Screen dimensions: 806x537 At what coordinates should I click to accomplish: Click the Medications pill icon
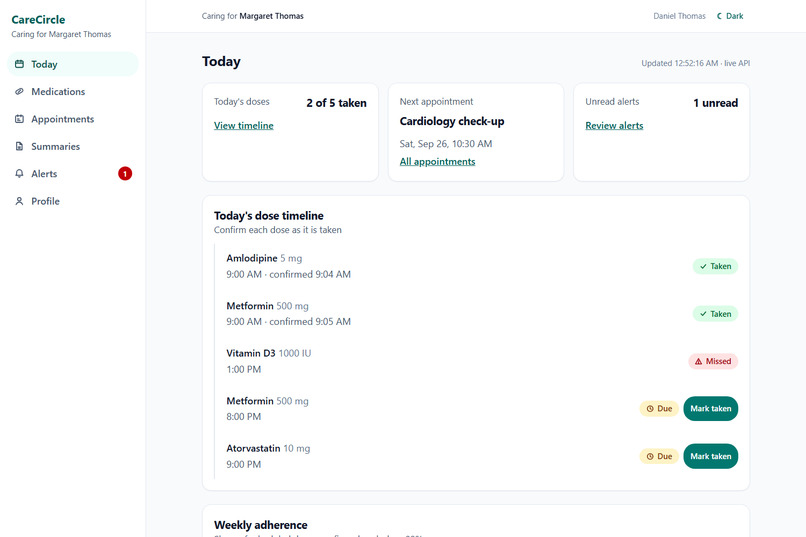click(19, 91)
